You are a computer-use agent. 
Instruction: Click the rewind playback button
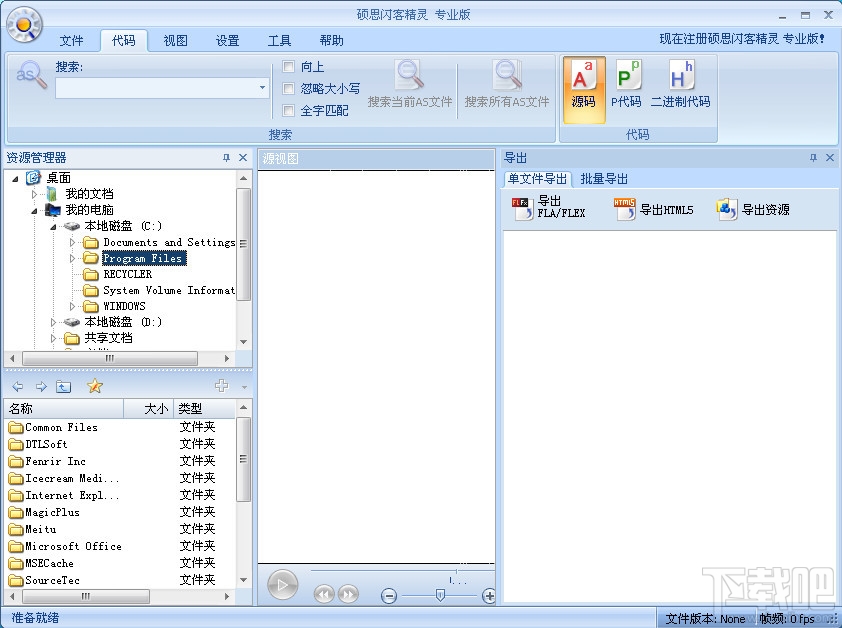[324, 594]
